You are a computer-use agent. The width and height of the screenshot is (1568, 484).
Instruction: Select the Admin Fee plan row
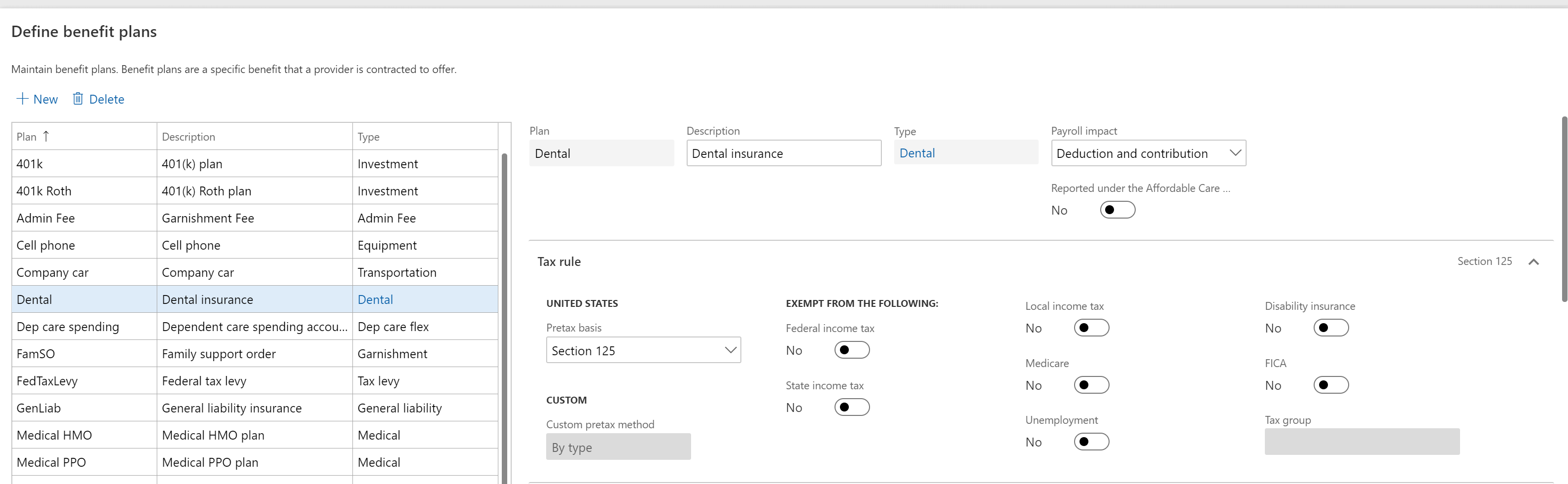coord(254,218)
